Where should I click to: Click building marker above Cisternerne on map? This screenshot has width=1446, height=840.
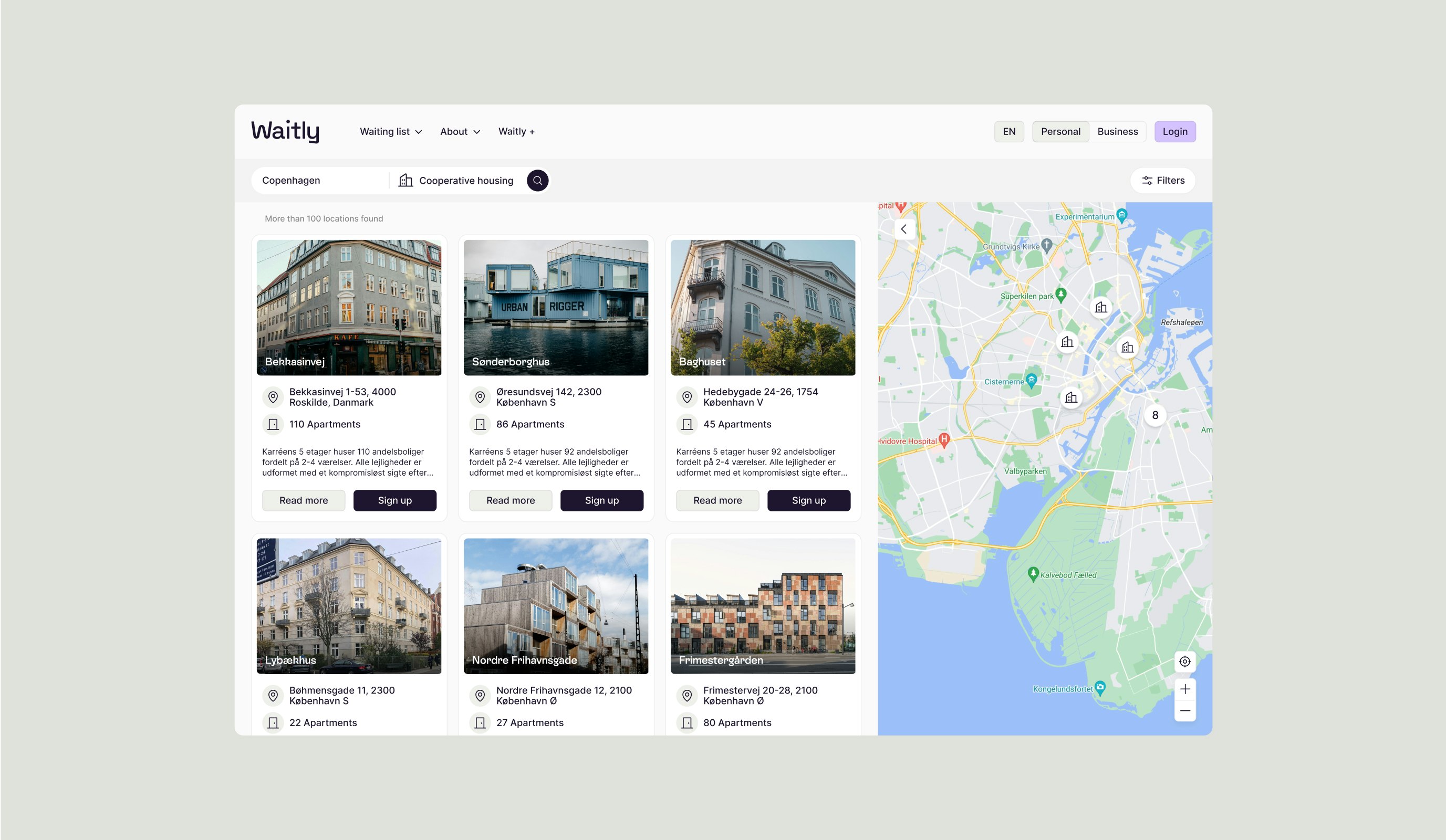(1067, 342)
